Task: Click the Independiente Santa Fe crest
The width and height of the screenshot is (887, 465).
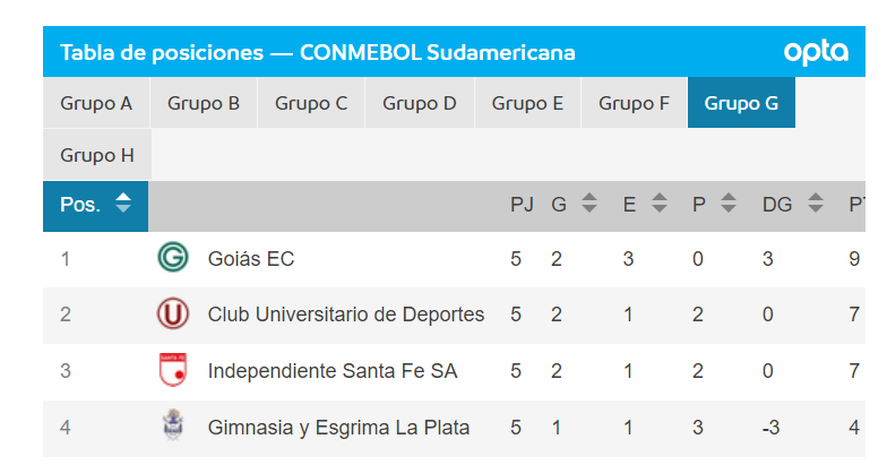Action: (172, 371)
